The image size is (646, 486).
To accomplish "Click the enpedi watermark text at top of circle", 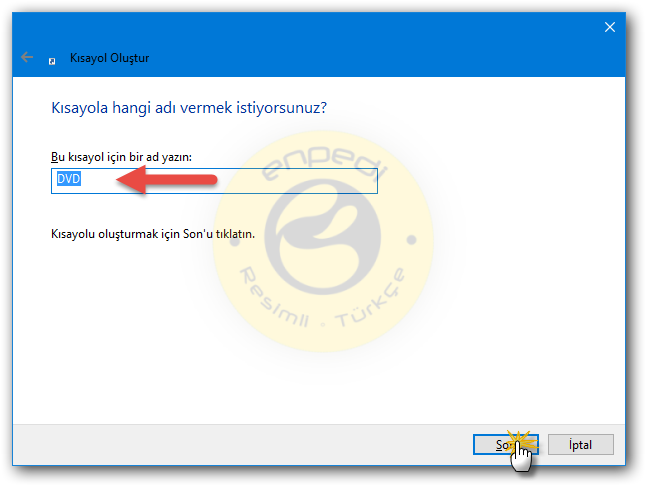I will pos(323,163).
